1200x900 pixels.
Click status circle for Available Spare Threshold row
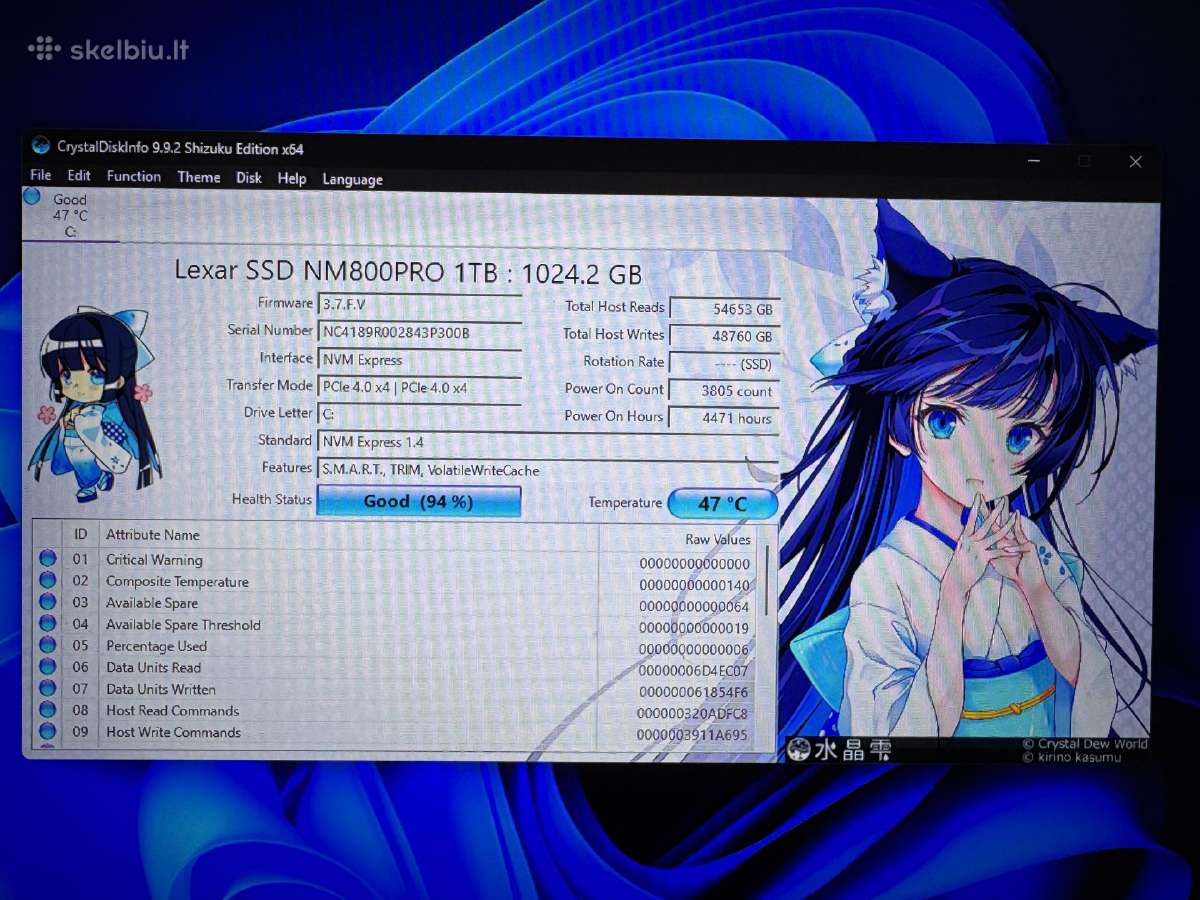click(47, 623)
